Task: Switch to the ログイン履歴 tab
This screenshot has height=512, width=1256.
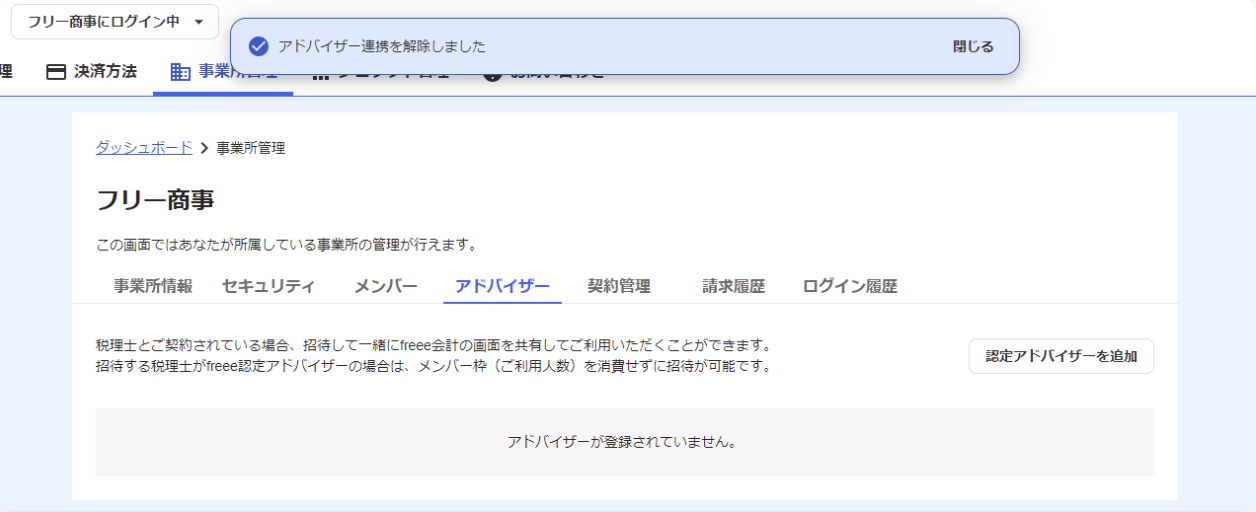Action: click(850, 286)
